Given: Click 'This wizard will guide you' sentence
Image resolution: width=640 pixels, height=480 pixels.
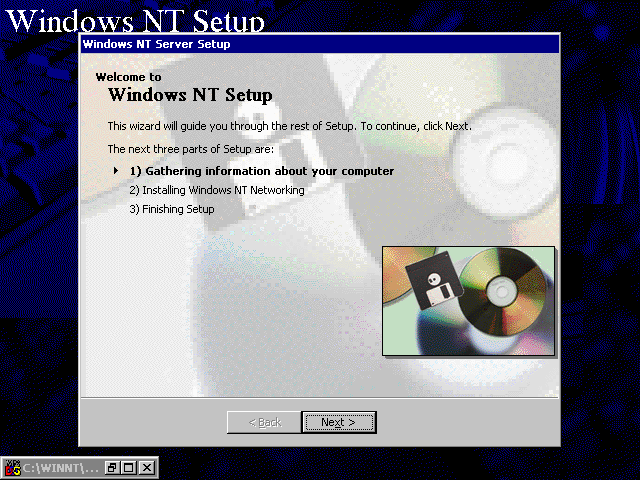Looking at the screenshot, I should click(x=289, y=126).
